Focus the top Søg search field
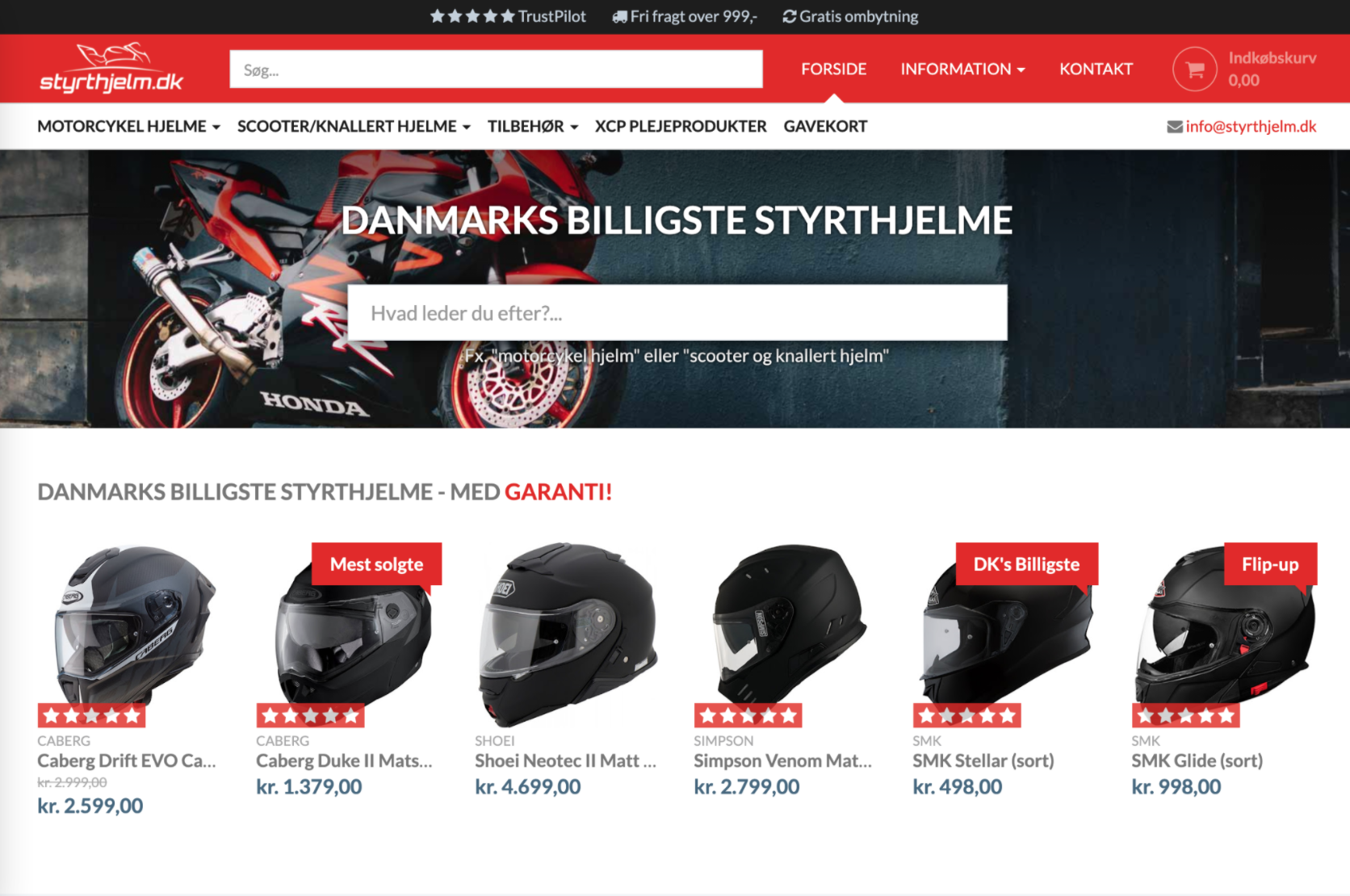 coord(496,69)
